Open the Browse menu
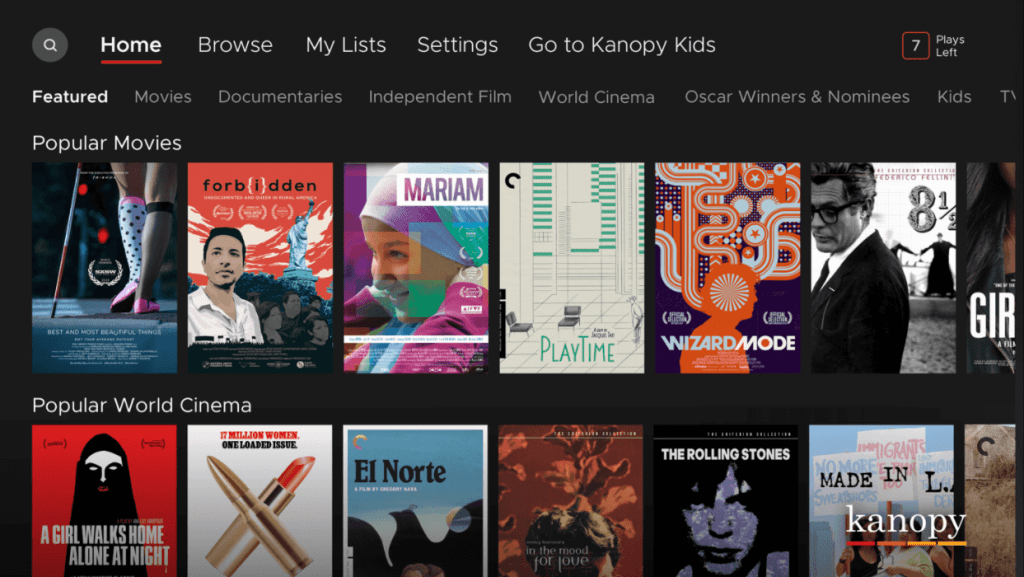 point(235,45)
